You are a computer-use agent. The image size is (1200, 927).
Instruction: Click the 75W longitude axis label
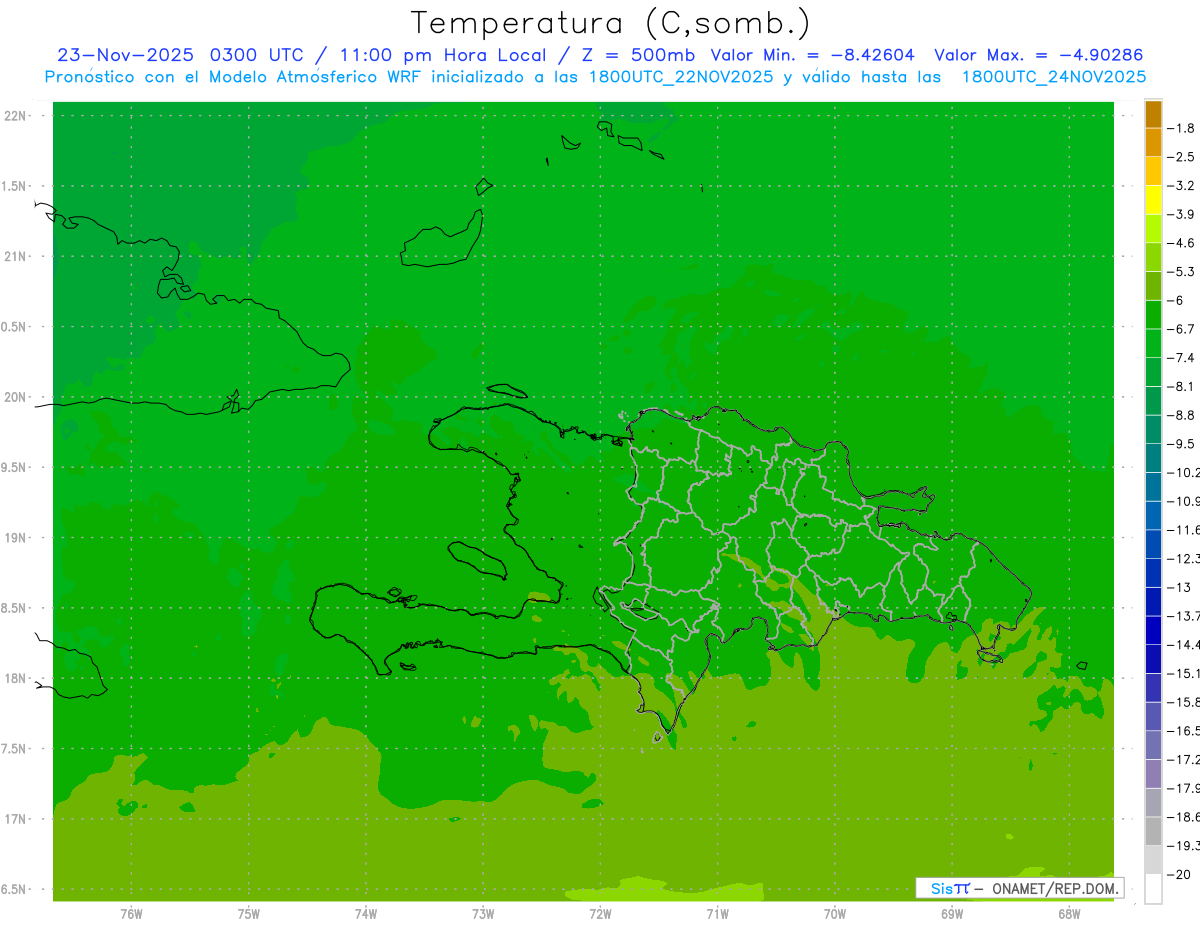248,914
